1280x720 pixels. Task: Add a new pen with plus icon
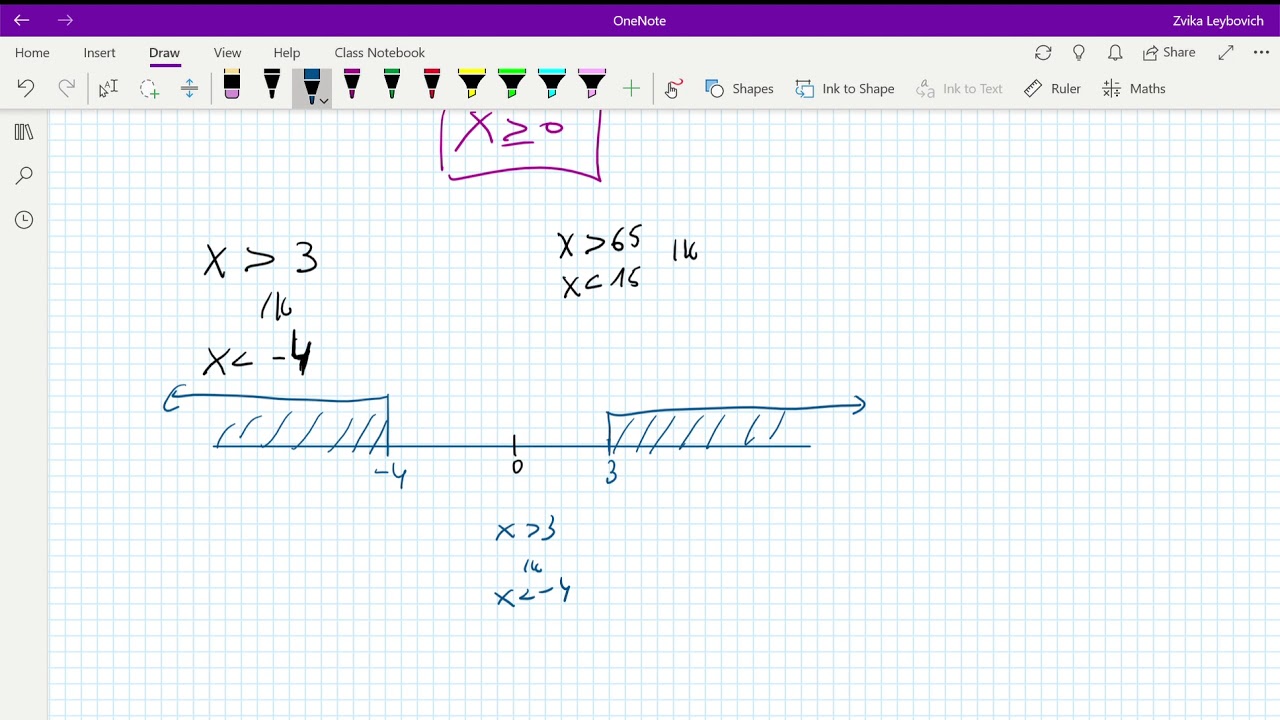[631, 88]
